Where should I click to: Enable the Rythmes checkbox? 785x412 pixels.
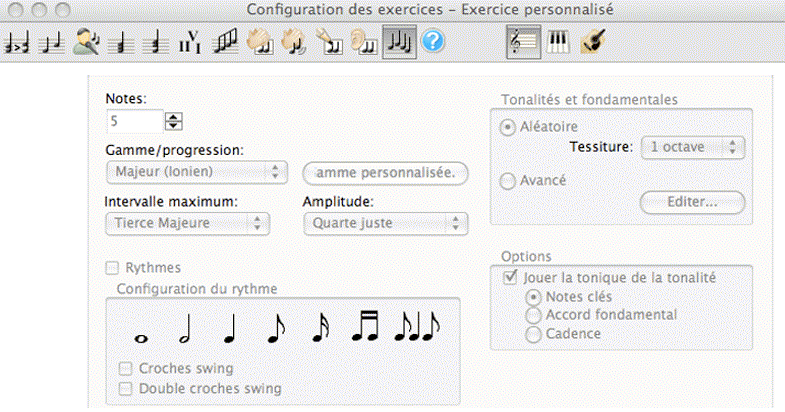point(112,268)
